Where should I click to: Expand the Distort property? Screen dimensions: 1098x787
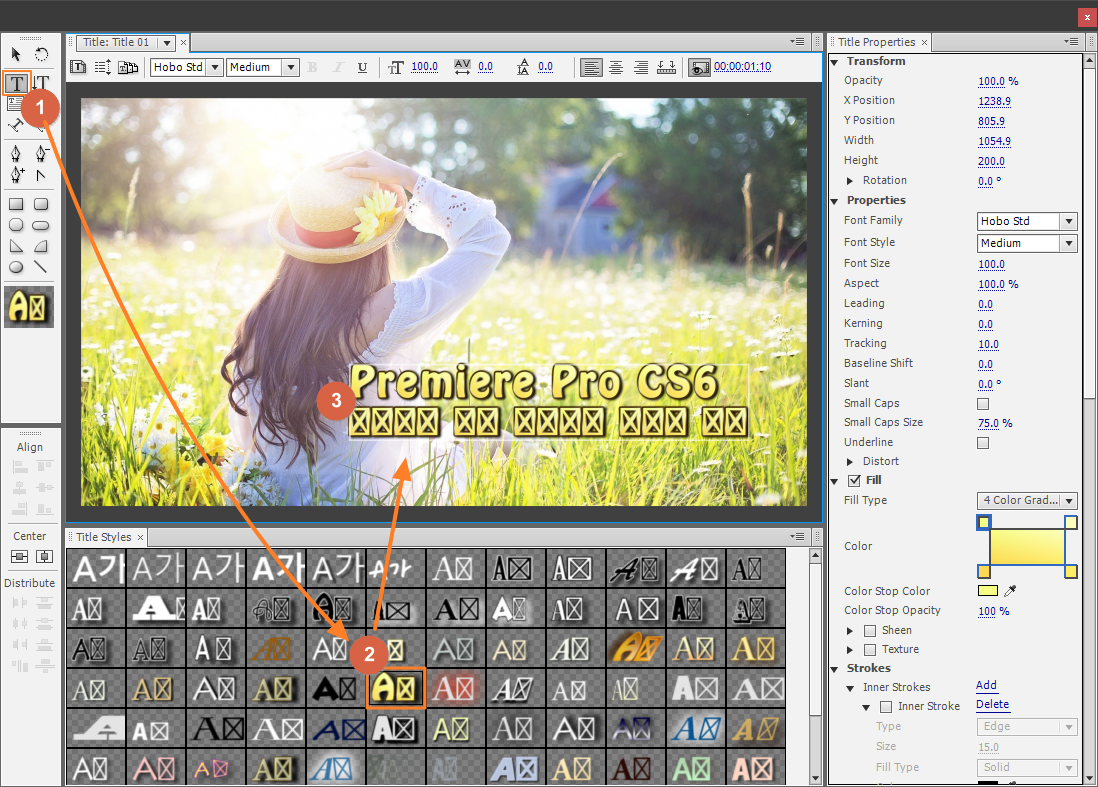[x=850, y=462]
